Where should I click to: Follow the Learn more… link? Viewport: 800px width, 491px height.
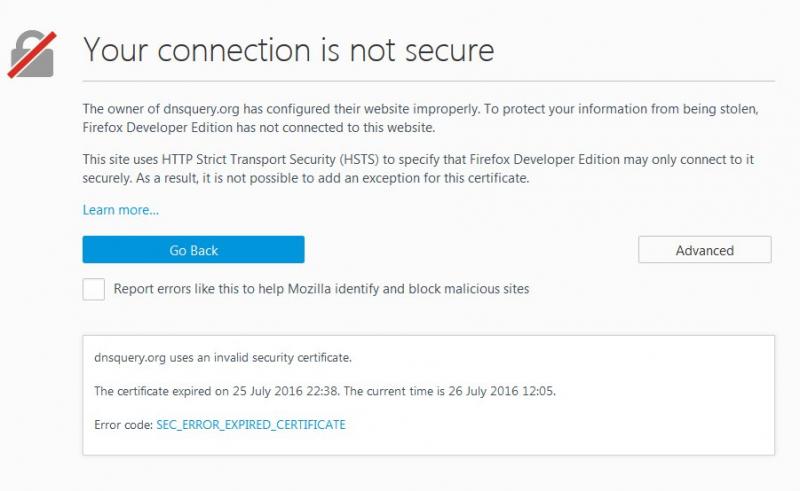[x=120, y=210]
